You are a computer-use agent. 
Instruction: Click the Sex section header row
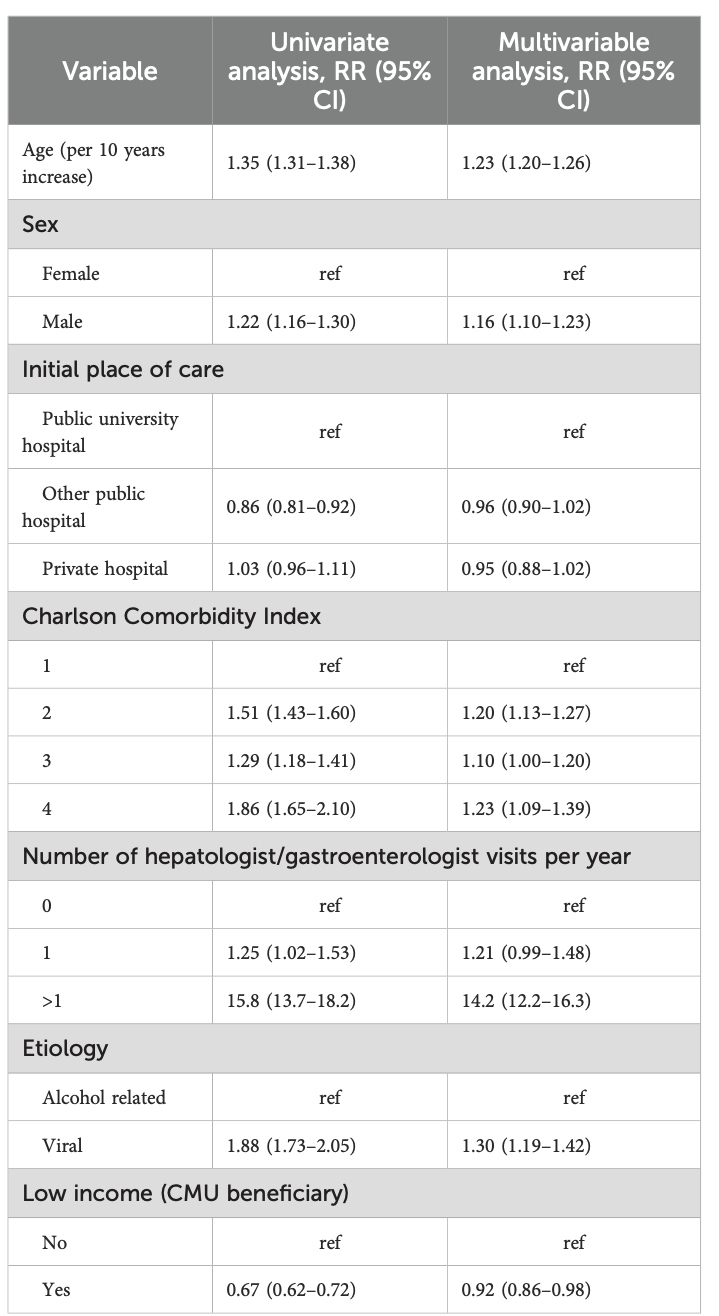point(41,224)
